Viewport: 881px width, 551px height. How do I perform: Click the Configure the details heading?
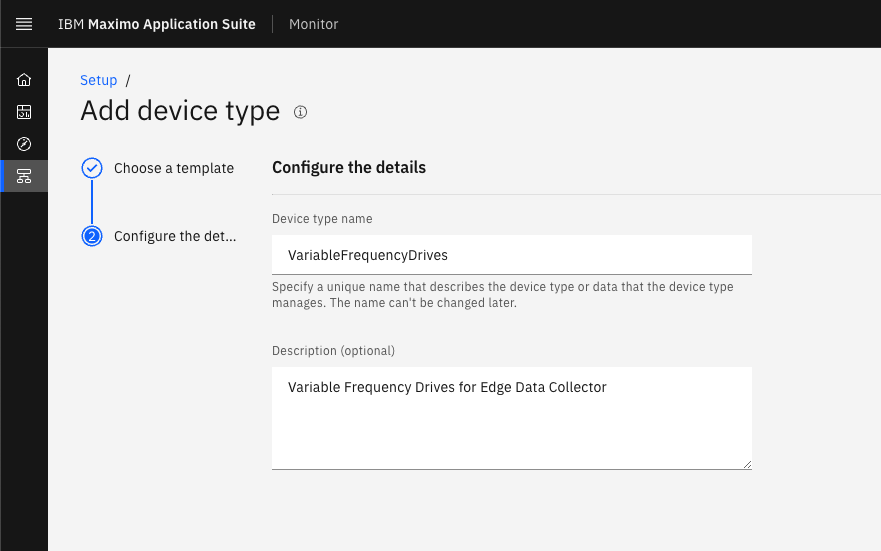tap(349, 167)
